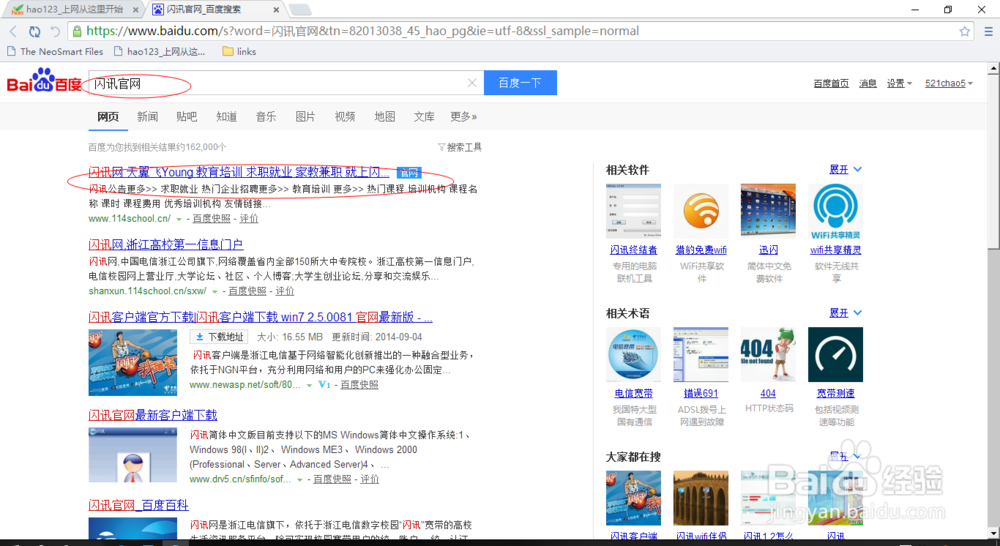Viewport: 1000px width, 546px height.
Task: Switch to the 贴吧 search tab
Action: point(187,117)
